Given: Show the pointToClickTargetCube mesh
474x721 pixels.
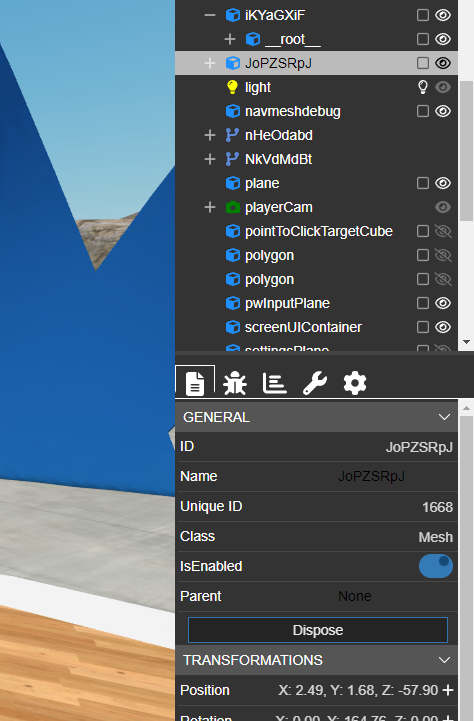Looking at the screenshot, I should 443,231.
